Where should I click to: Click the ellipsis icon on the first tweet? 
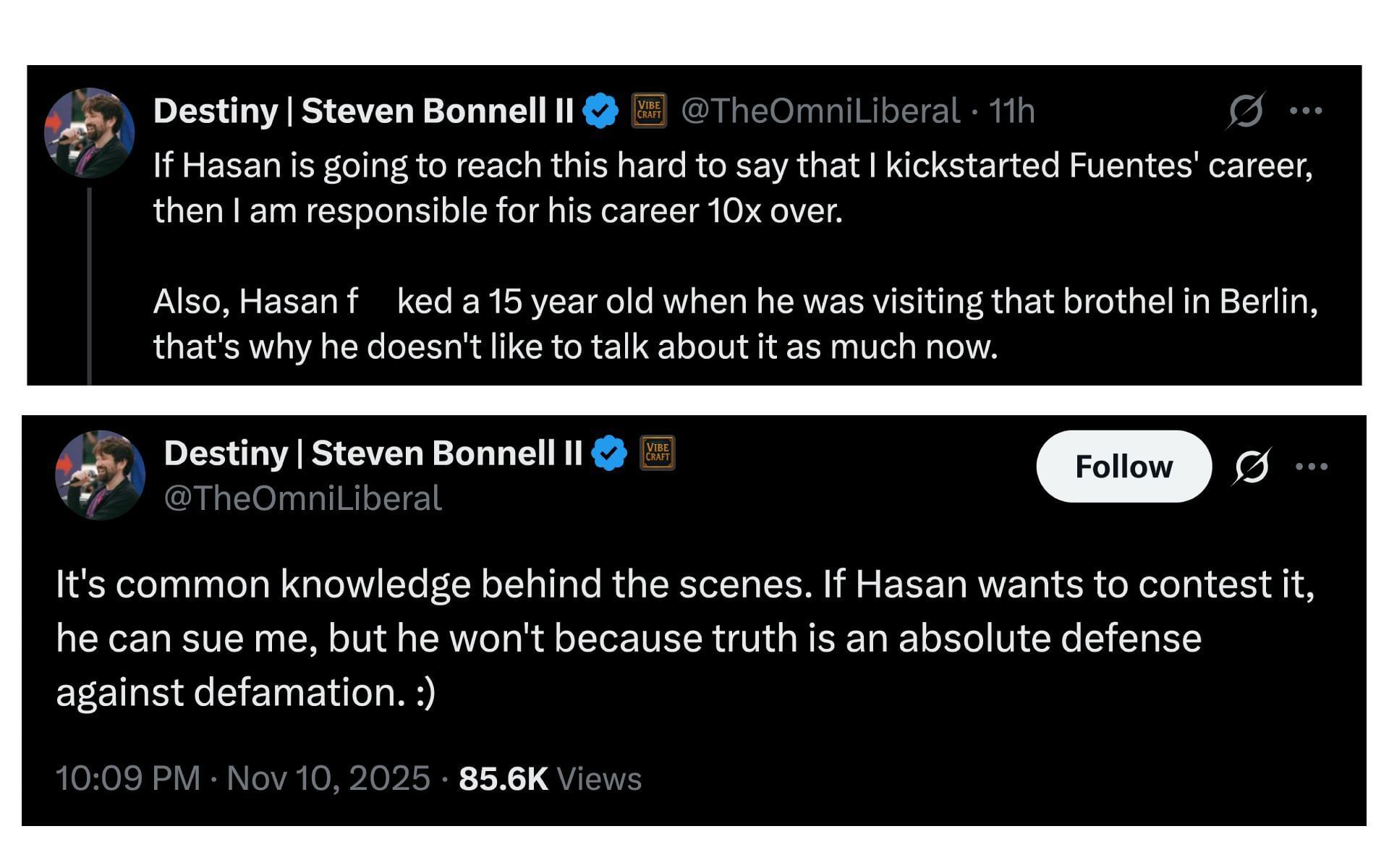[x=1308, y=110]
